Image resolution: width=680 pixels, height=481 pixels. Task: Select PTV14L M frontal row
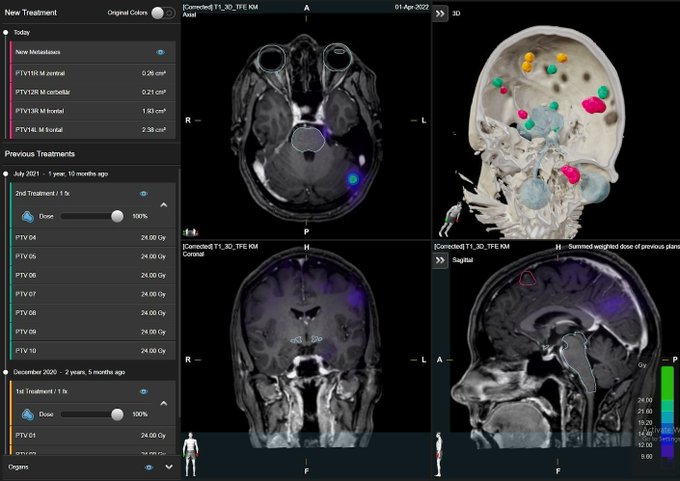pos(93,130)
